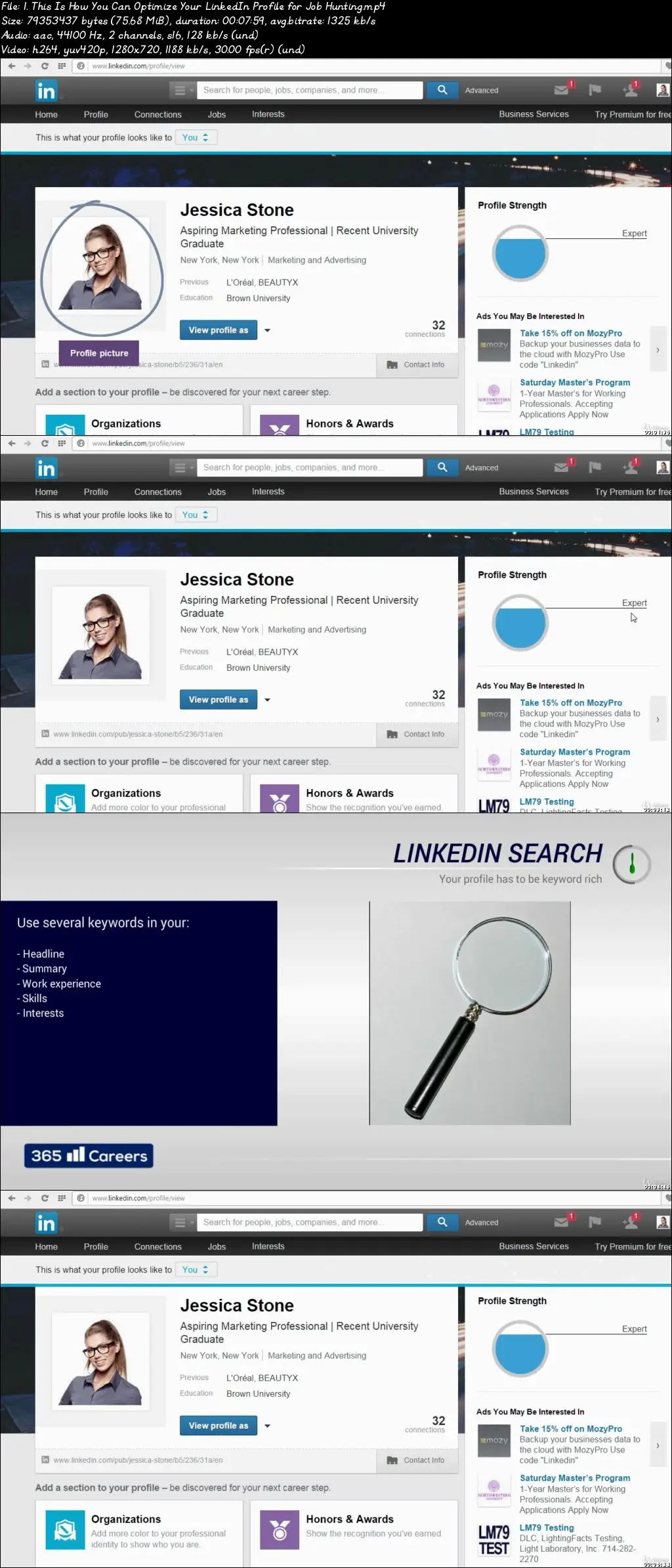Top frame: click the View profile as button
The height and width of the screenshot is (1568, 672).
point(219,330)
